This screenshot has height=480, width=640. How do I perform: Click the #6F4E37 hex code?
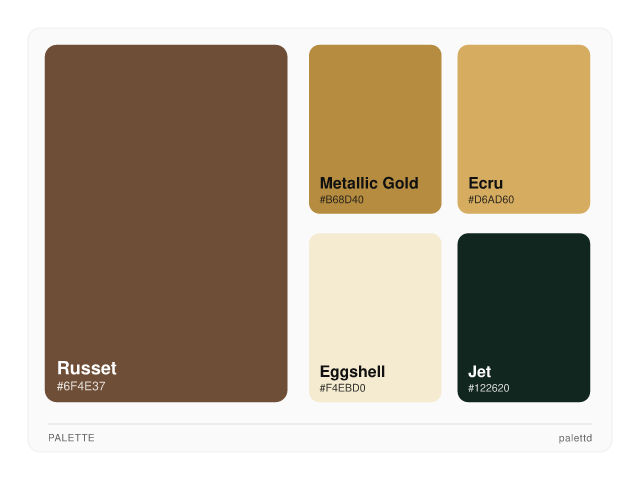(81, 387)
